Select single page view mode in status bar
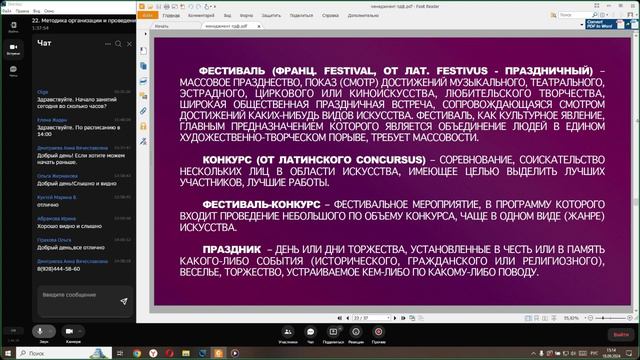Screen dimensions: 640x360 point(529,318)
